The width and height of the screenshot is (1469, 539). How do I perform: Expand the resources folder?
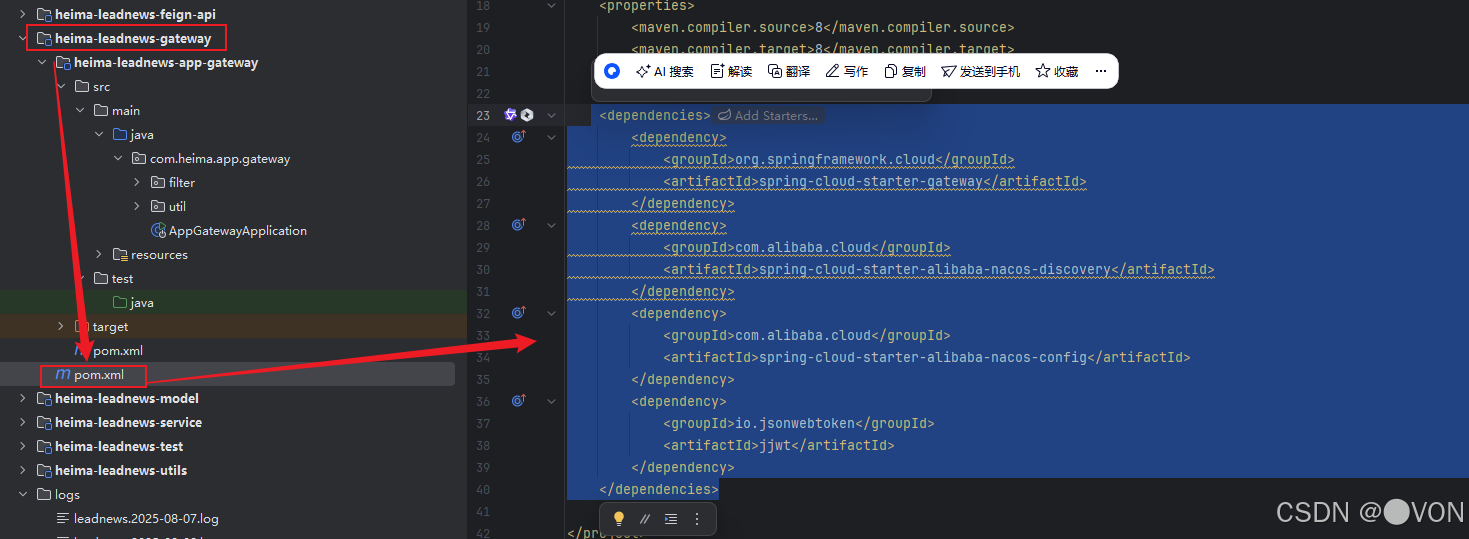tap(99, 255)
